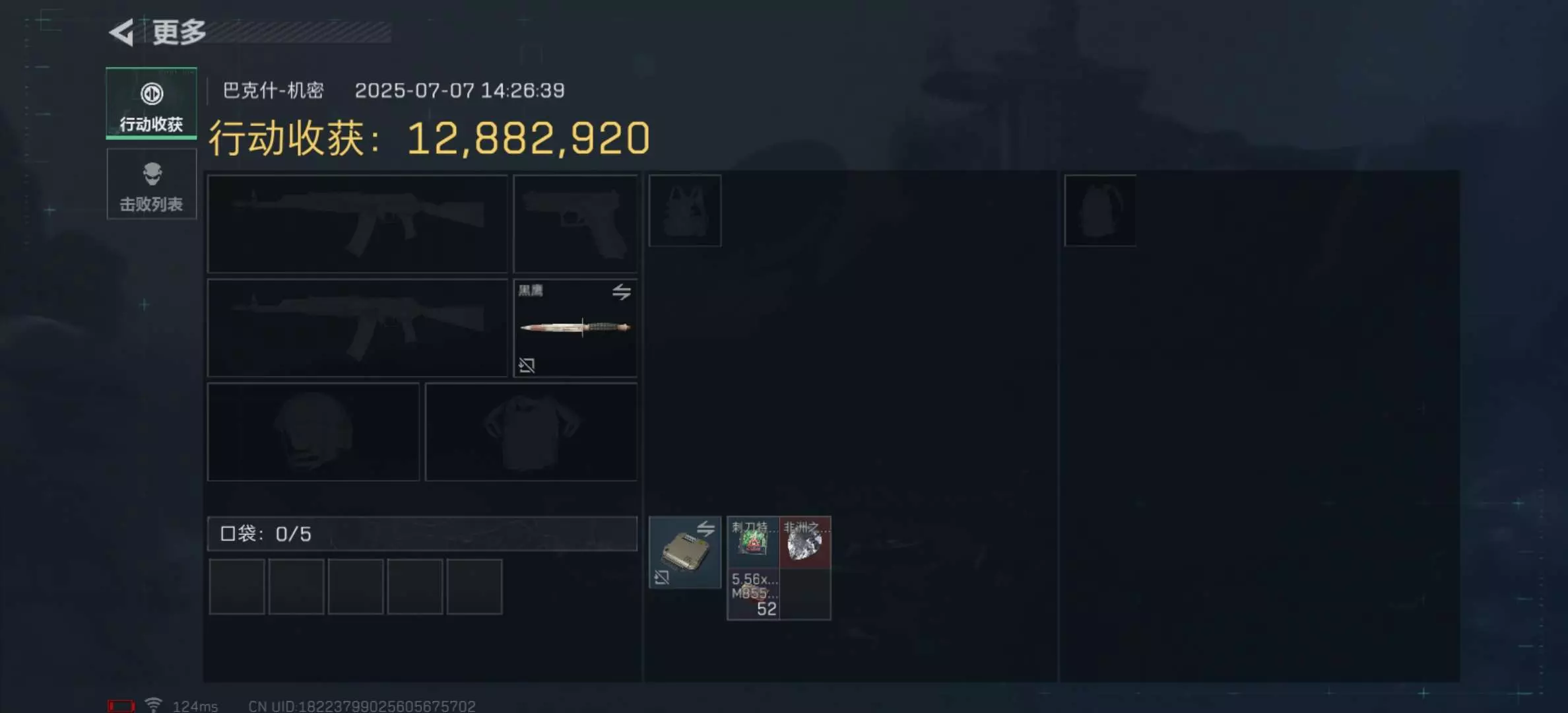Select the 刺刀特 item in the container
The height and width of the screenshot is (713, 1568).
[x=753, y=542]
